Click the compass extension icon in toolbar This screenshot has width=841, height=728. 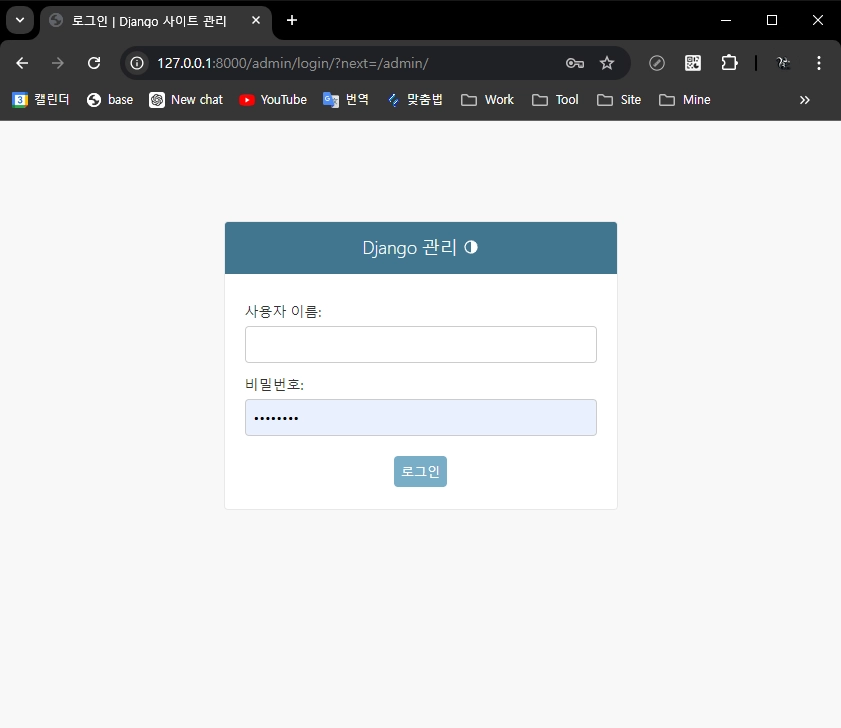point(656,63)
